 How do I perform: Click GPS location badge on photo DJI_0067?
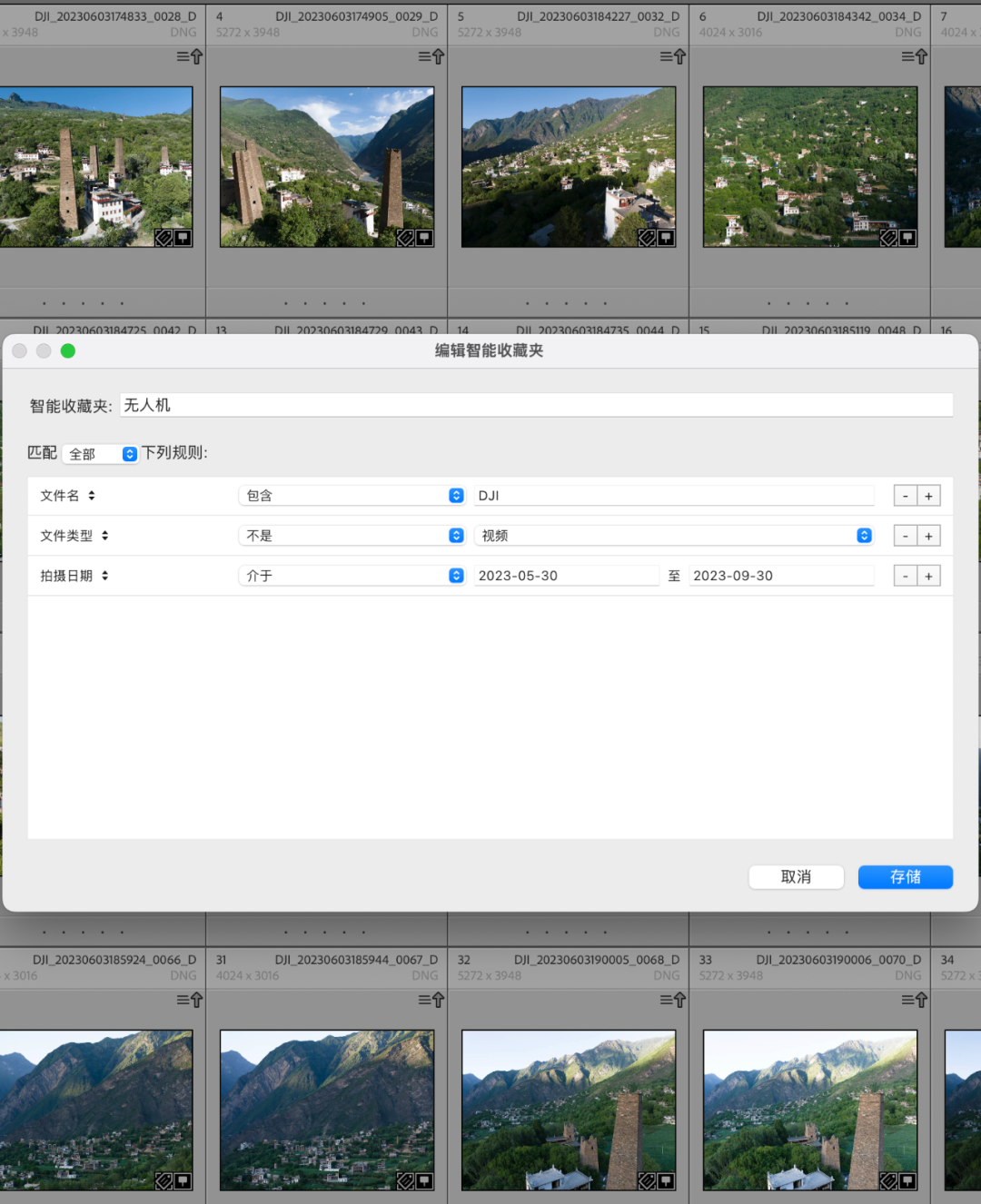(424, 1181)
